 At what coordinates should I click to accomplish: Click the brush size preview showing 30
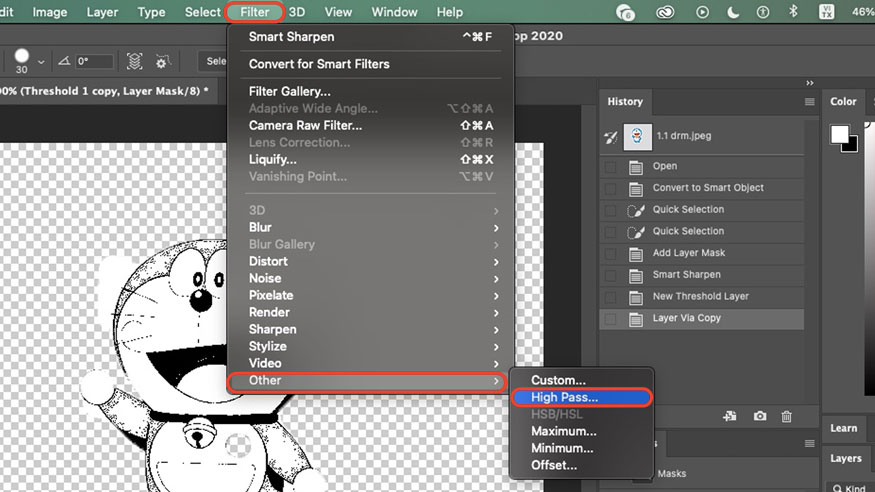21,61
